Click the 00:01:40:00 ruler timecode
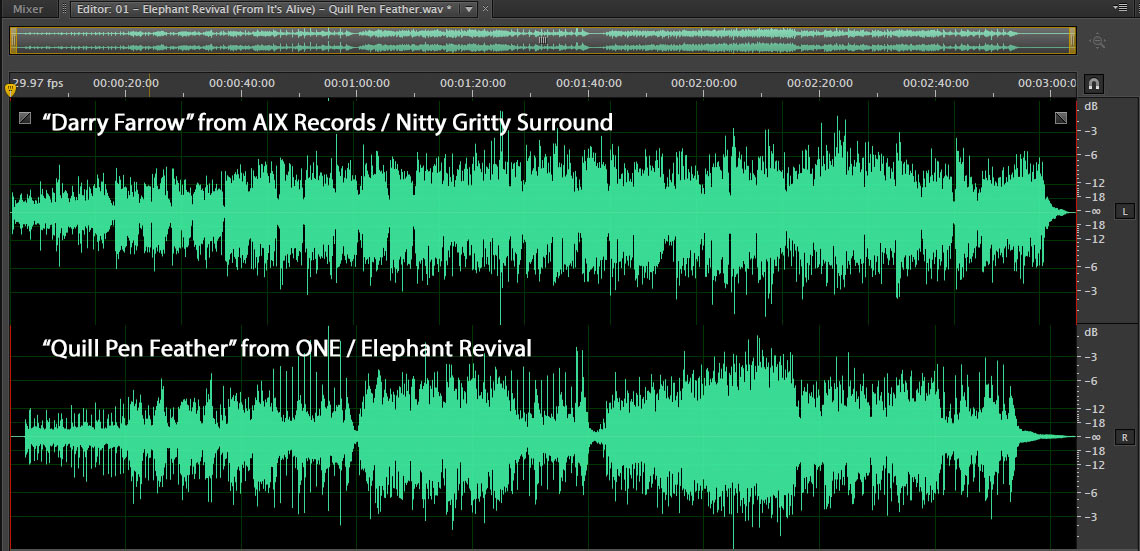1140x551 pixels. click(x=589, y=84)
